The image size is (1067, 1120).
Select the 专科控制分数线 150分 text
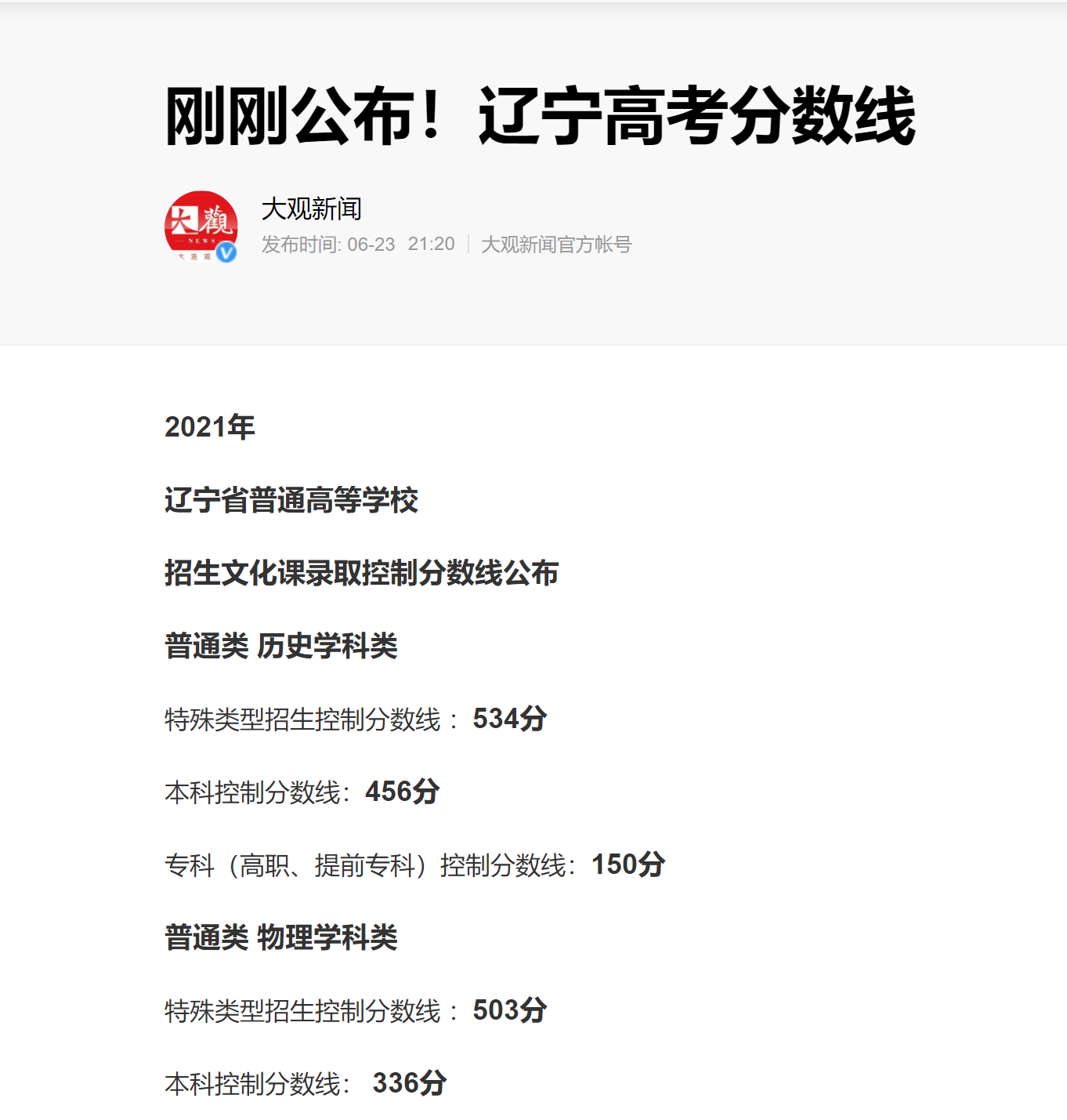[x=413, y=865]
